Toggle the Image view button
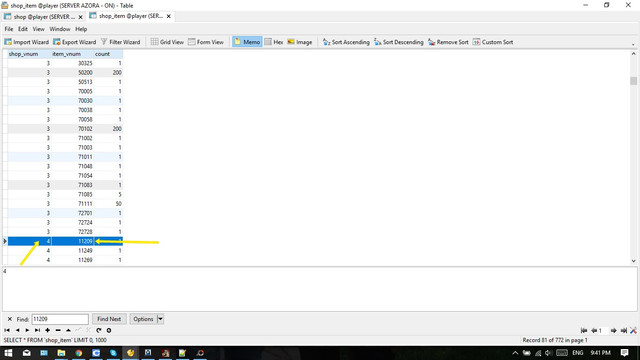Viewport: 640px width, 360px height. pyautogui.click(x=300, y=42)
